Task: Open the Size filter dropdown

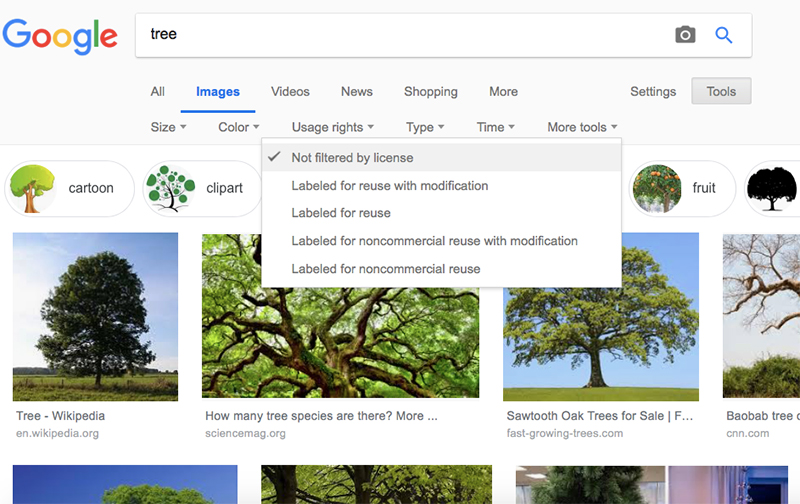Action: [x=168, y=127]
